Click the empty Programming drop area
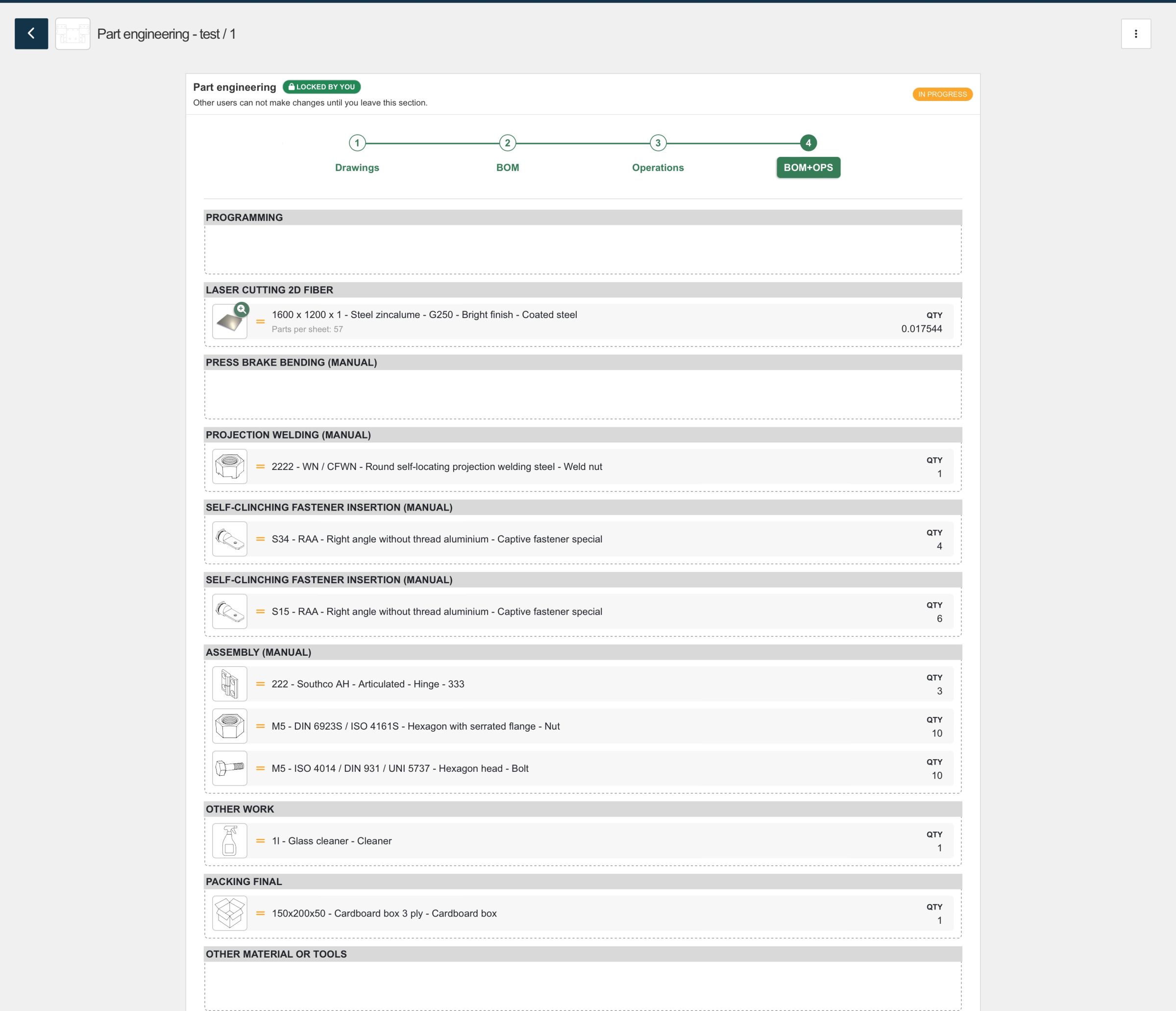The width and height of the screenshot is (1176, 1011). click(x=582, y=250)
